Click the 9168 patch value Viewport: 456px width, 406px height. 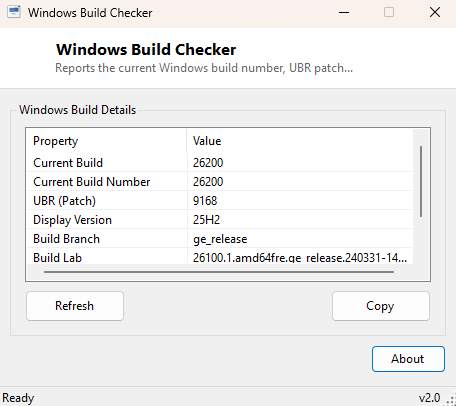pos(205,201)
